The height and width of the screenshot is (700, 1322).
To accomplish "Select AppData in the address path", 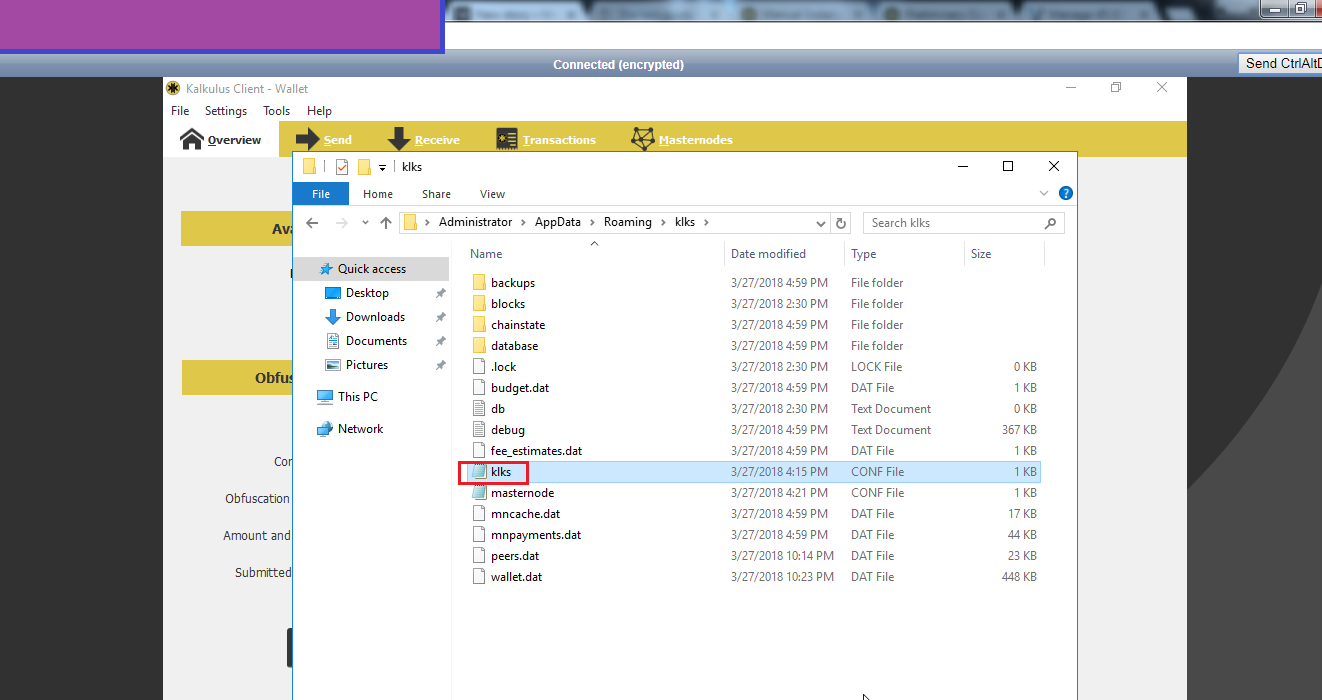I will (x=559, y=222).
